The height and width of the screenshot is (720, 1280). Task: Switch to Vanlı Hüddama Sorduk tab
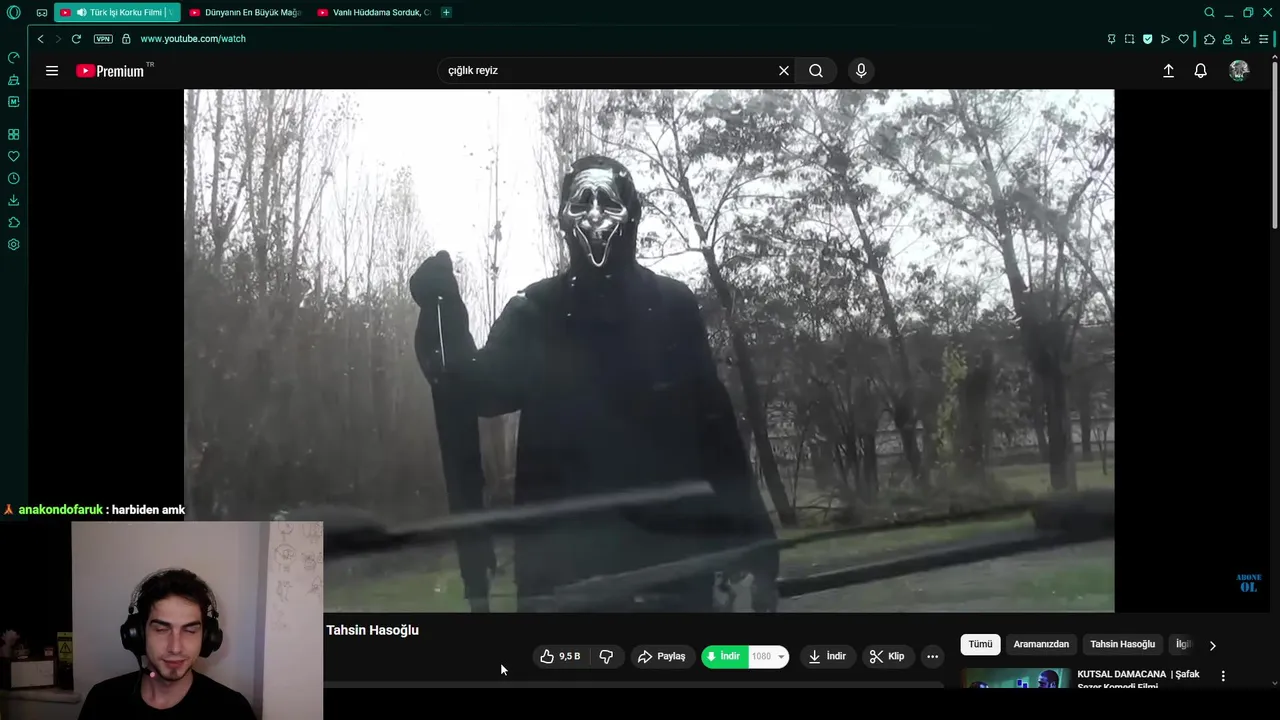[374, 13]
